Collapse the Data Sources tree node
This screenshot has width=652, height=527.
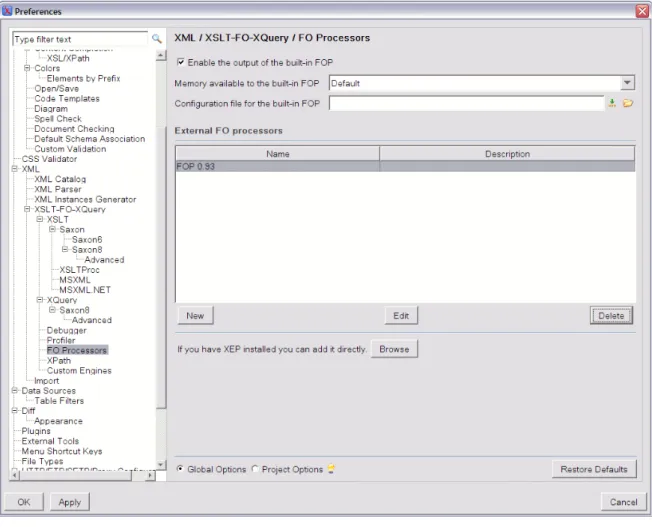point(15,391)
